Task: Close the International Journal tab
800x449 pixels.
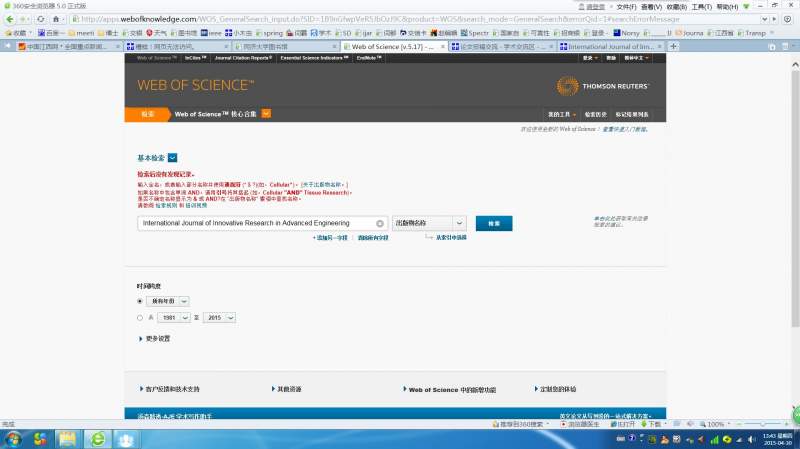Action: click(659, 46)
